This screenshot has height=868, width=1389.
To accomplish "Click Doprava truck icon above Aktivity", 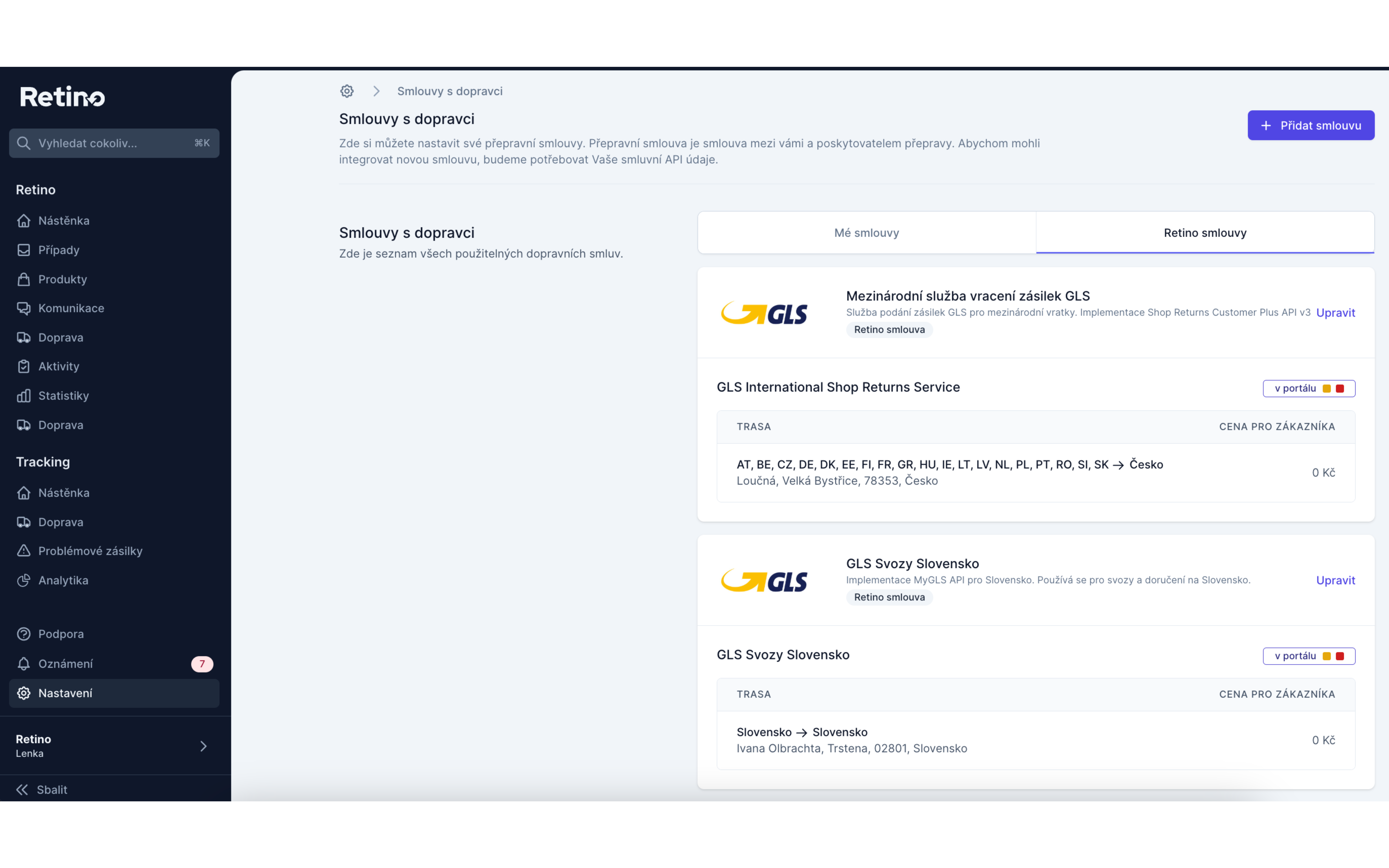I will (x=24, y=337).
